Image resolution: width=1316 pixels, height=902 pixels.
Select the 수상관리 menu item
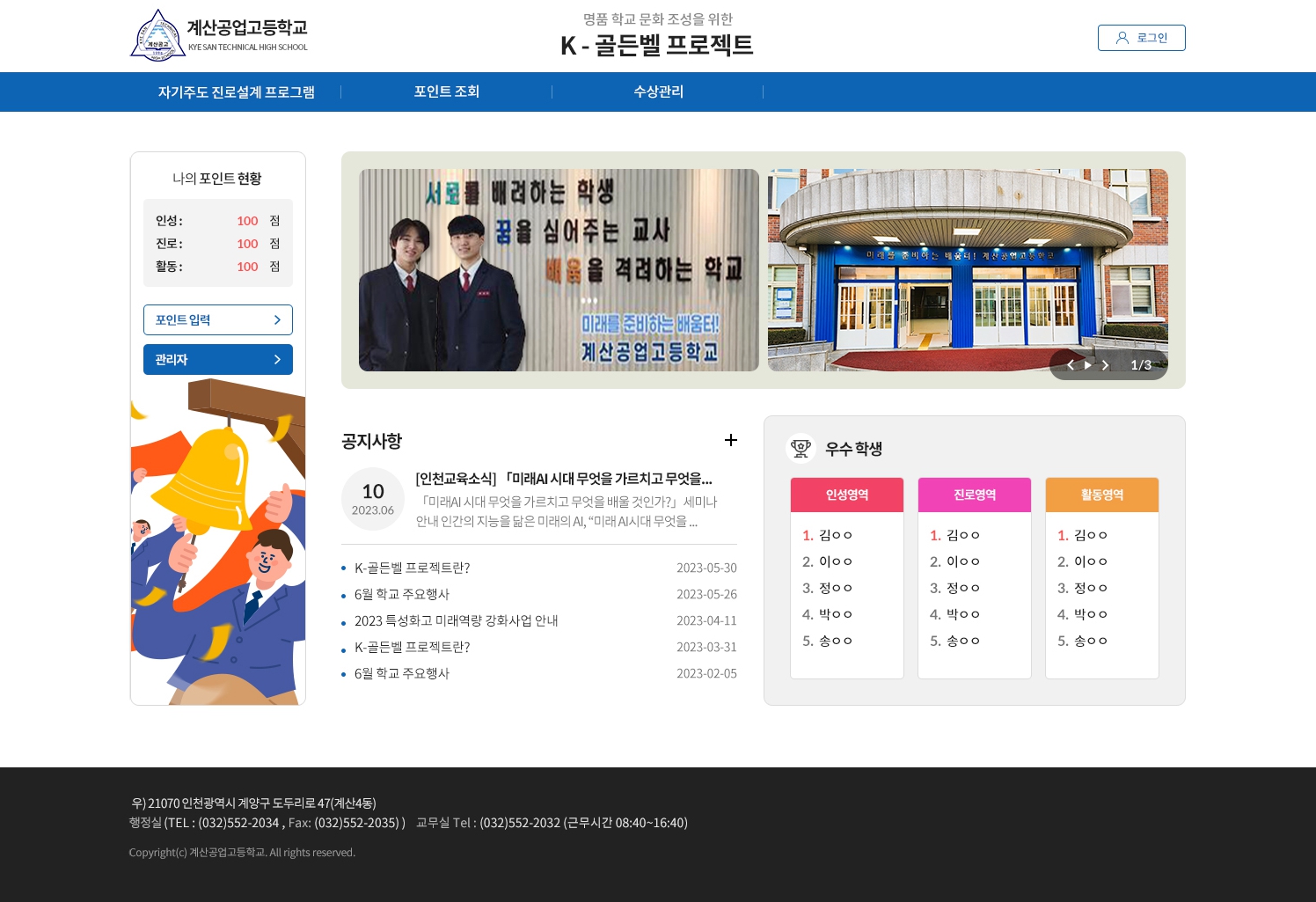pyautogui.click(x=658, y=92)
